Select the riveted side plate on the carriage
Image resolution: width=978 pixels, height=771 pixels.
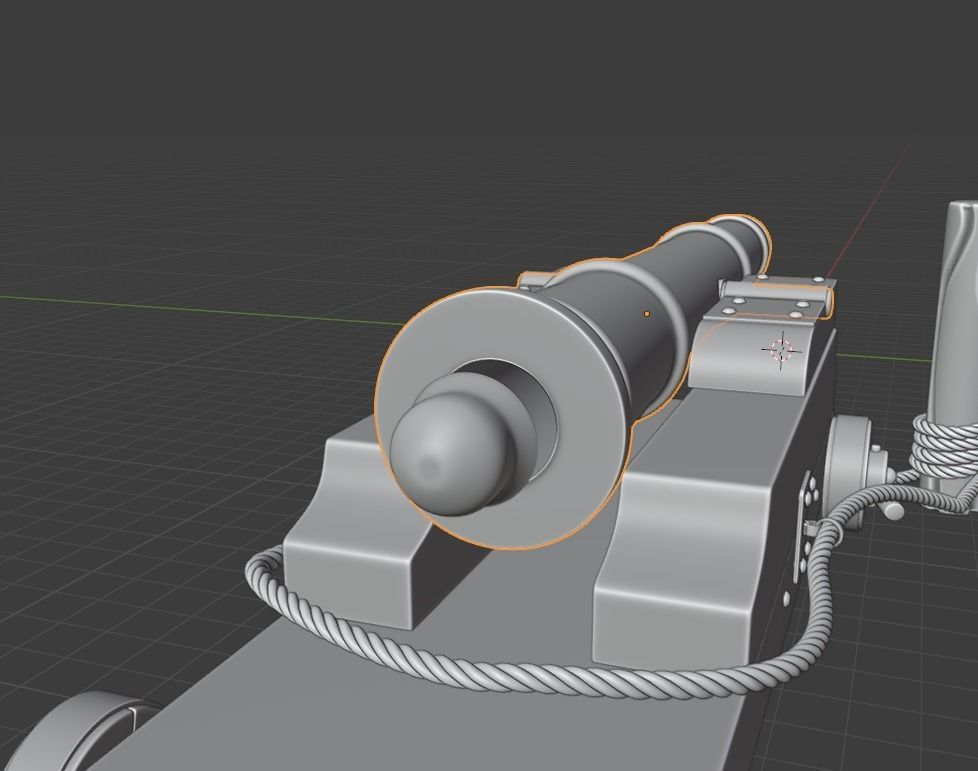805,527
